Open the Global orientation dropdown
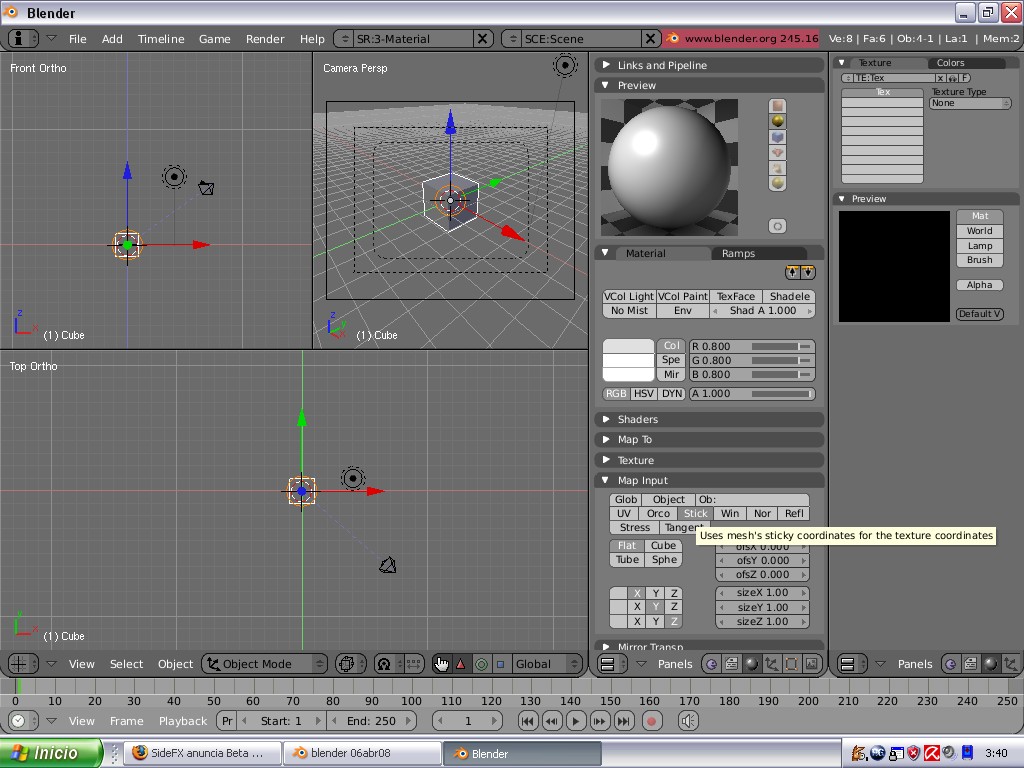 [547, 664]
